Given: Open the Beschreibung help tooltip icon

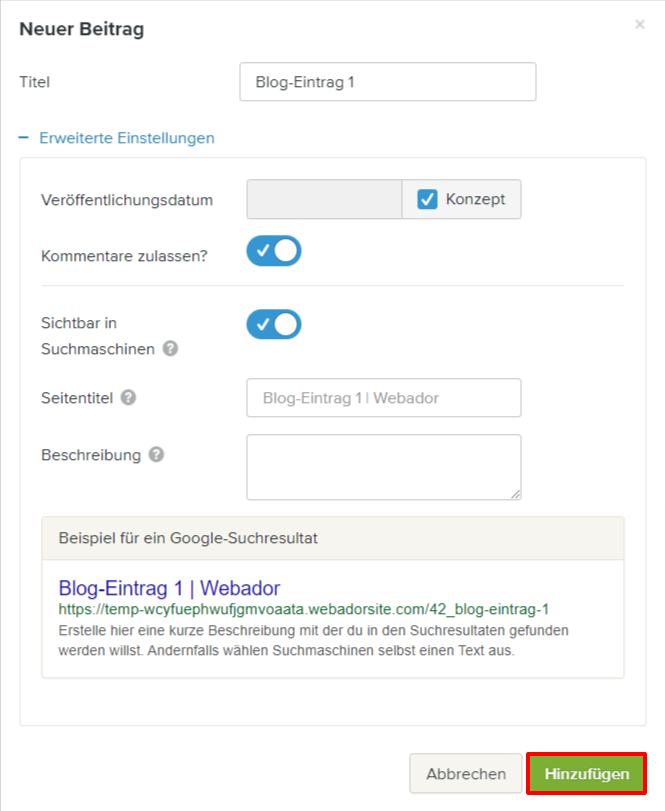Looking at the screenshot, I should pyautogui.click(x=156, y=454).
